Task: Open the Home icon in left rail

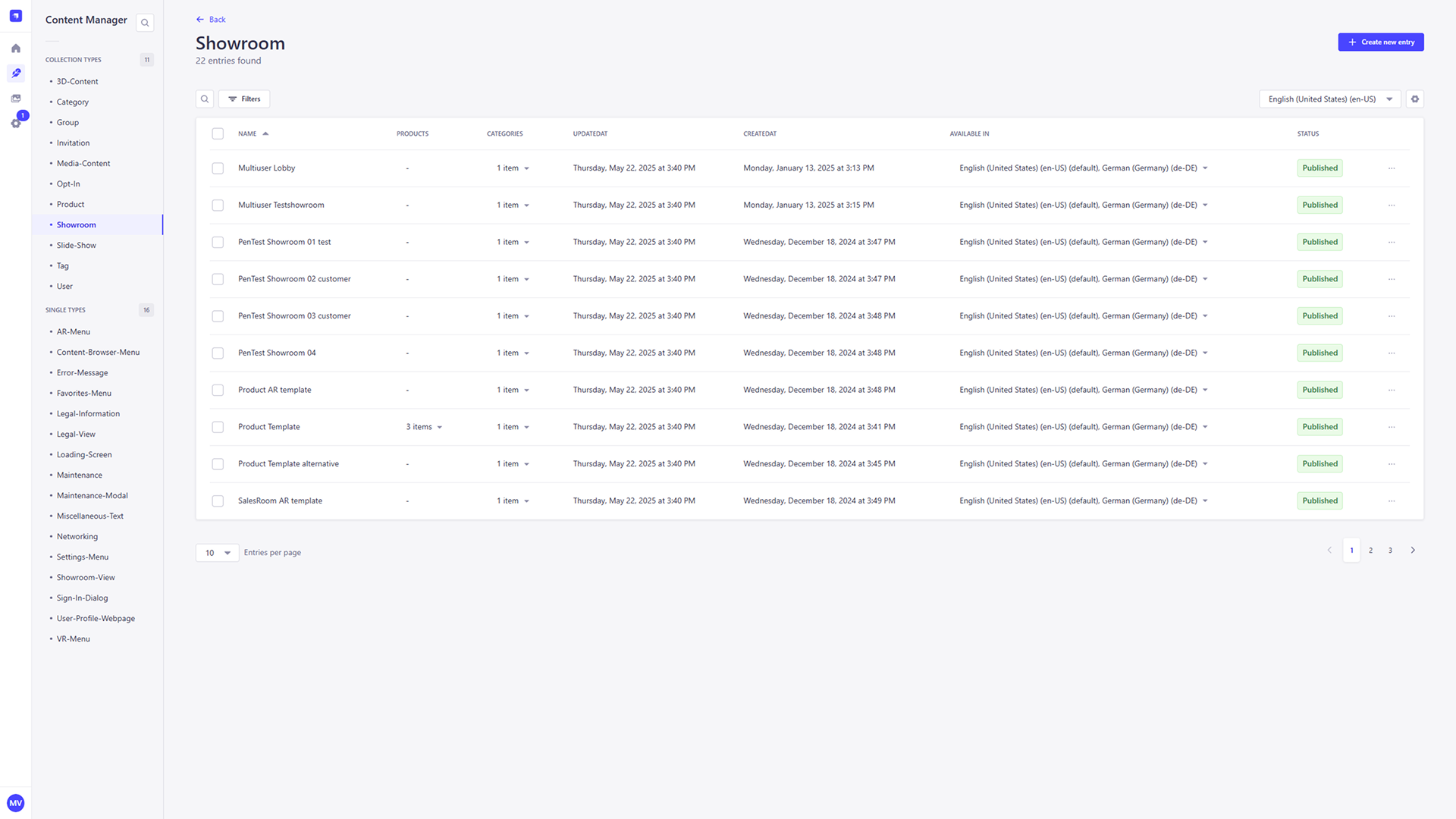Action: coord(16,49)
